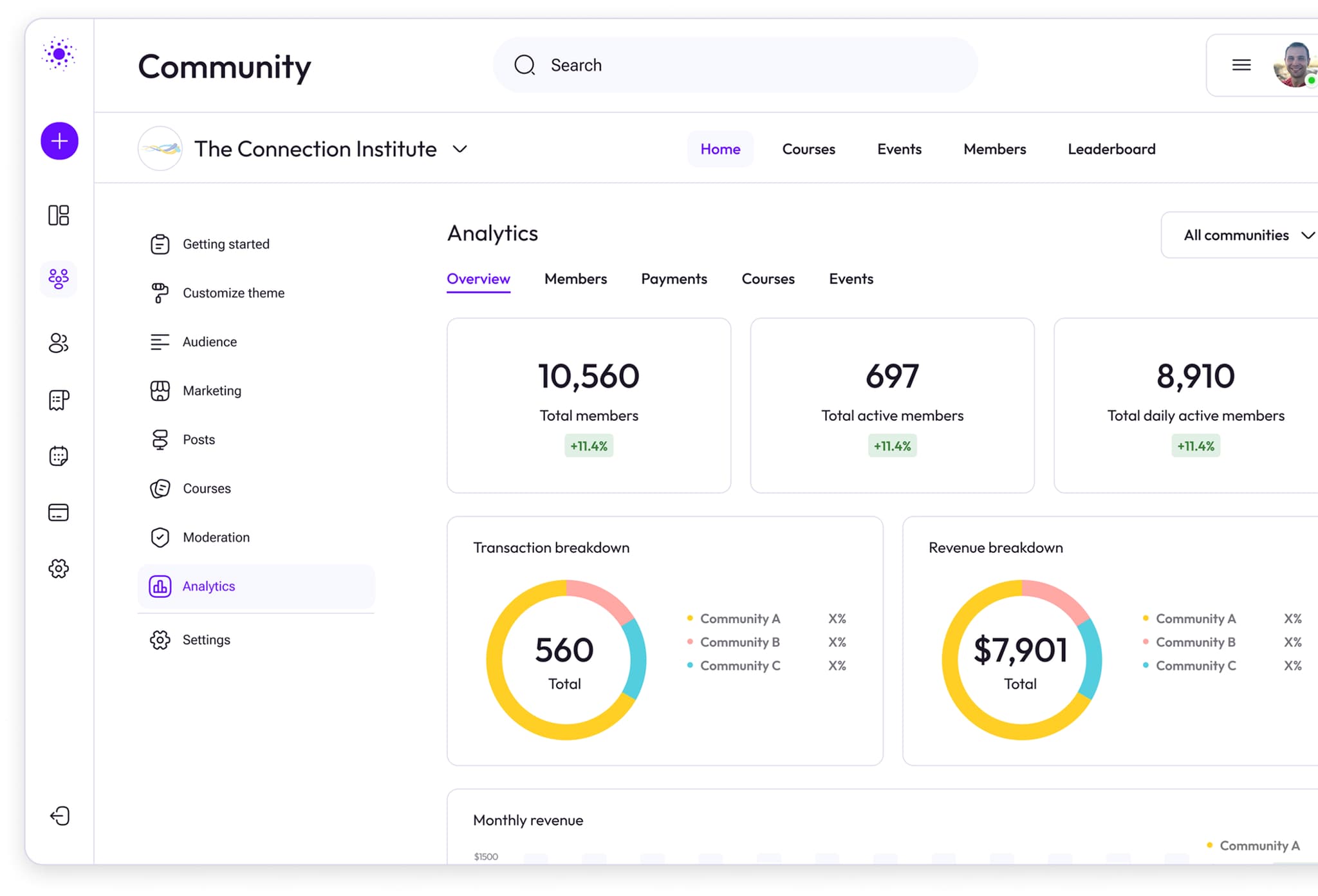Click the Community page title

pyautogui.click(x=225, y=68)
